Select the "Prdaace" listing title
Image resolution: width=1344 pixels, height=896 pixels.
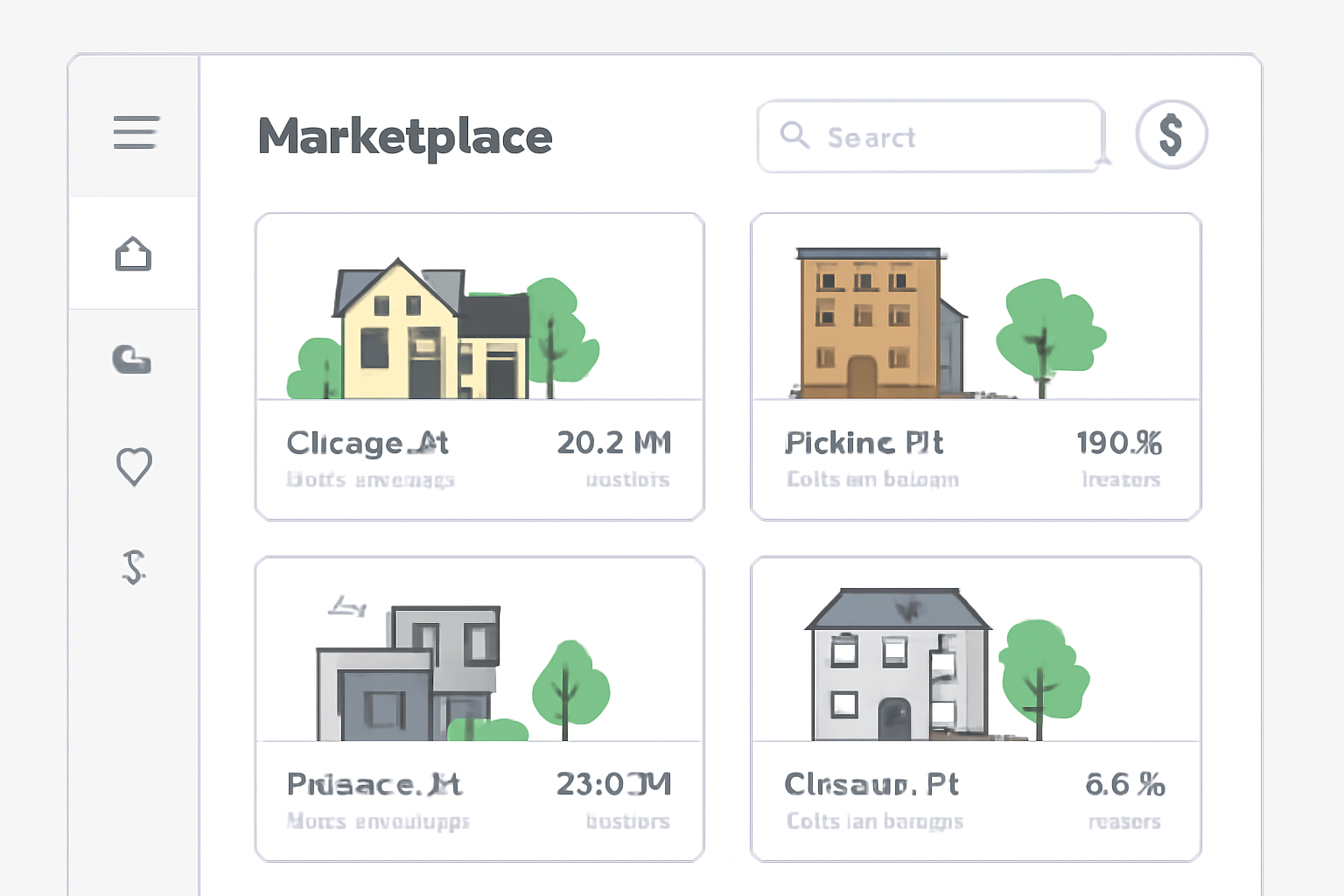[374, 784]
